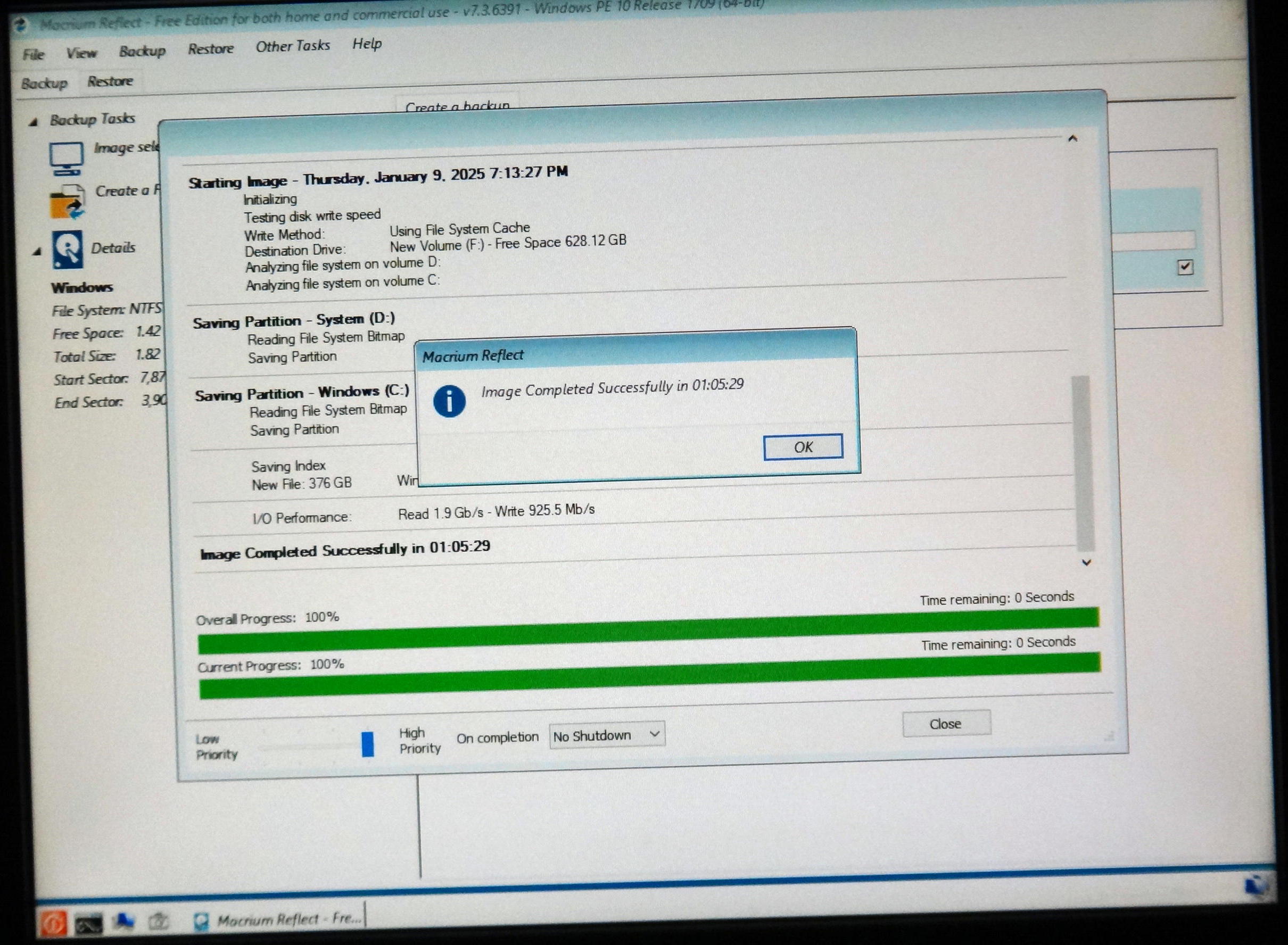Click the Initializing log line
The width and height of the screenshot is (1288, 945).
[270, 199]
